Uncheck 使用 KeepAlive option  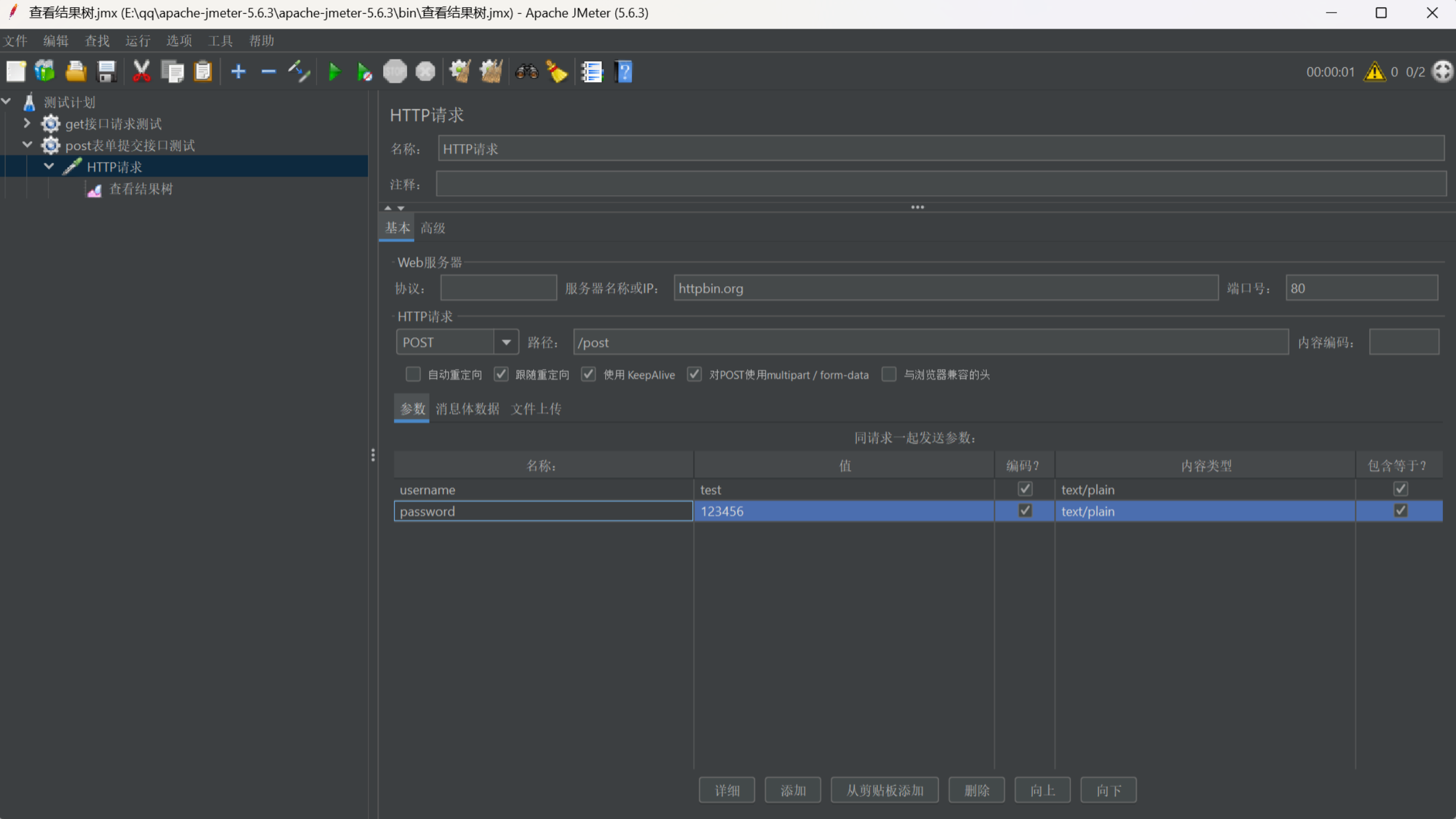(588, 374)
